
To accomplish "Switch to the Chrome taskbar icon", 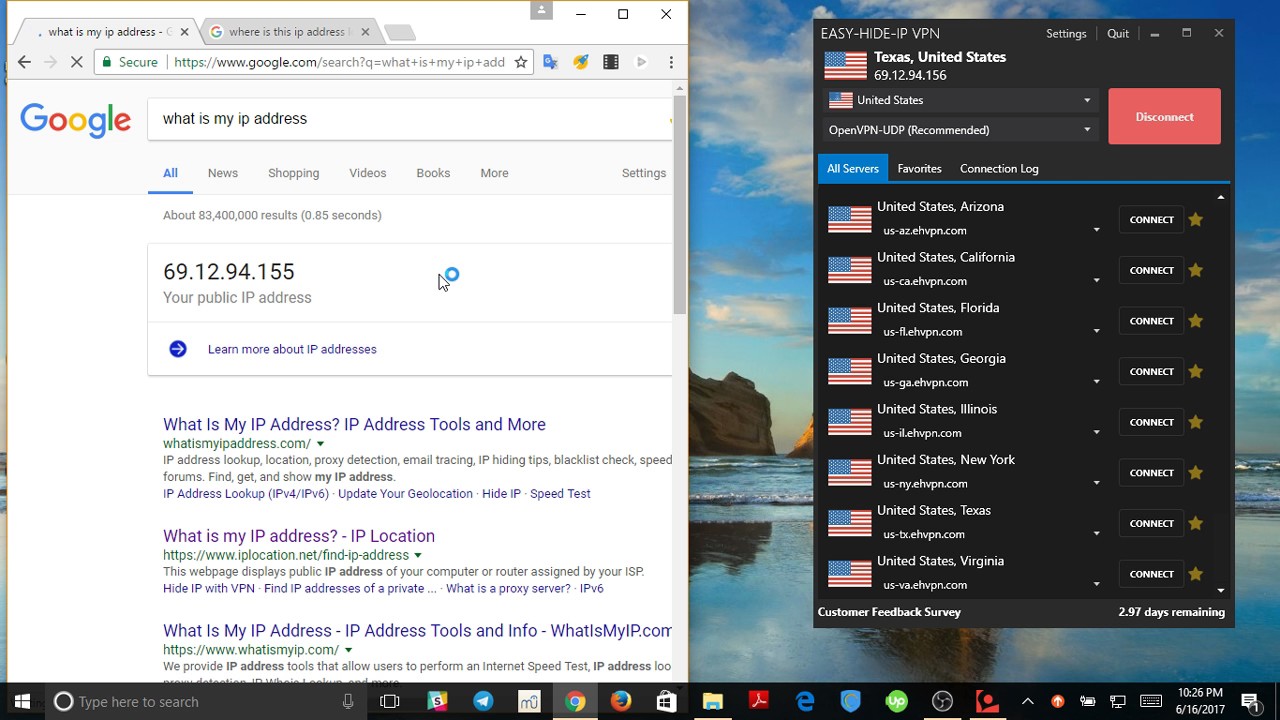I will [575, 701].
